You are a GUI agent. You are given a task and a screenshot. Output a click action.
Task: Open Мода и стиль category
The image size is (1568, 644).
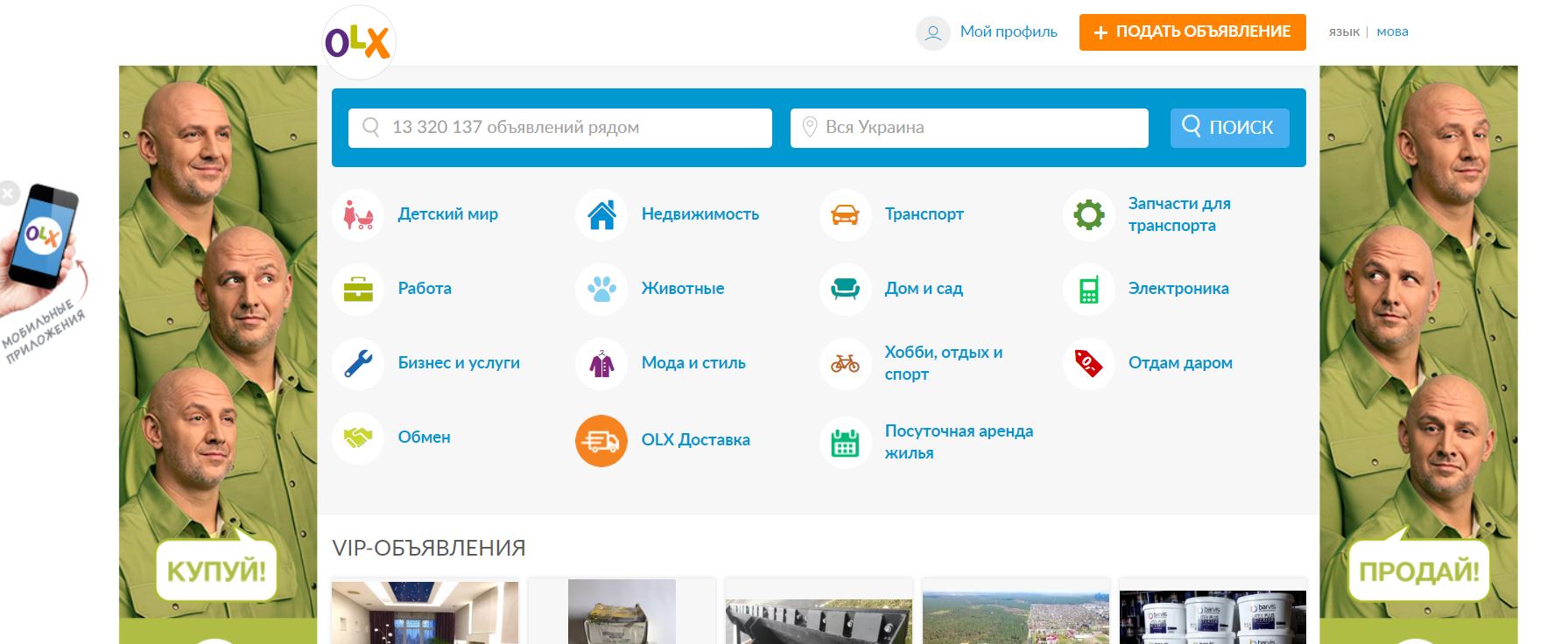coord(693,363)
